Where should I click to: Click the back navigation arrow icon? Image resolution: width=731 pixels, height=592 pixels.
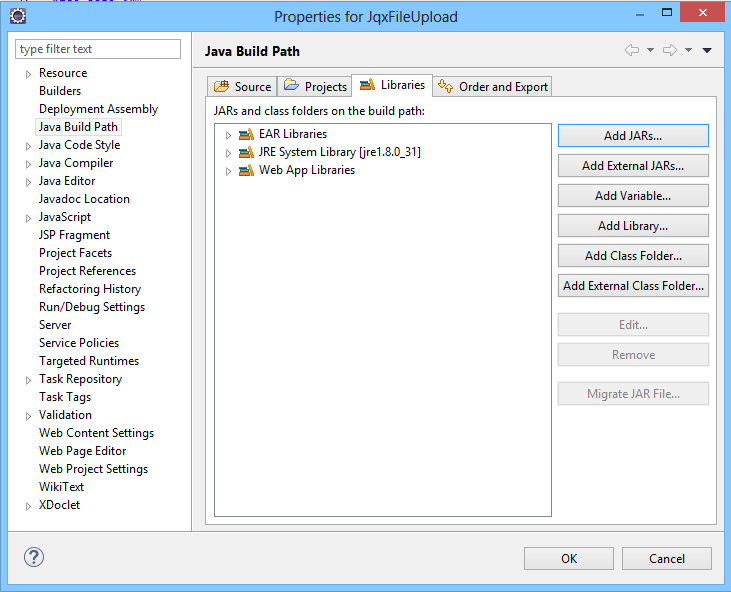coord(632,50)
